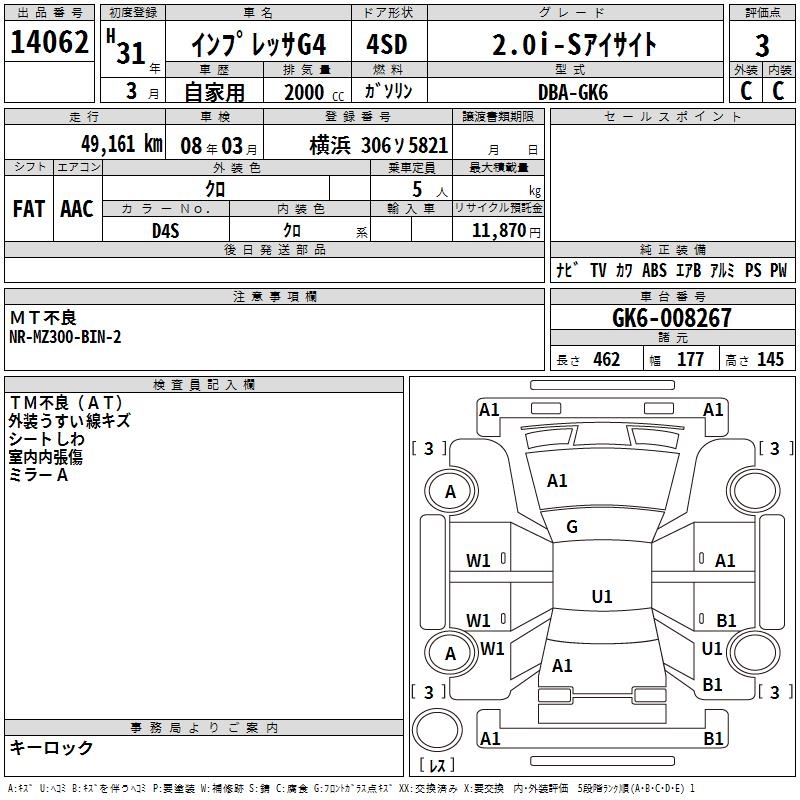Click the A1 mark on the hood
Screen dimensions: 800x800
coord(557,481)
